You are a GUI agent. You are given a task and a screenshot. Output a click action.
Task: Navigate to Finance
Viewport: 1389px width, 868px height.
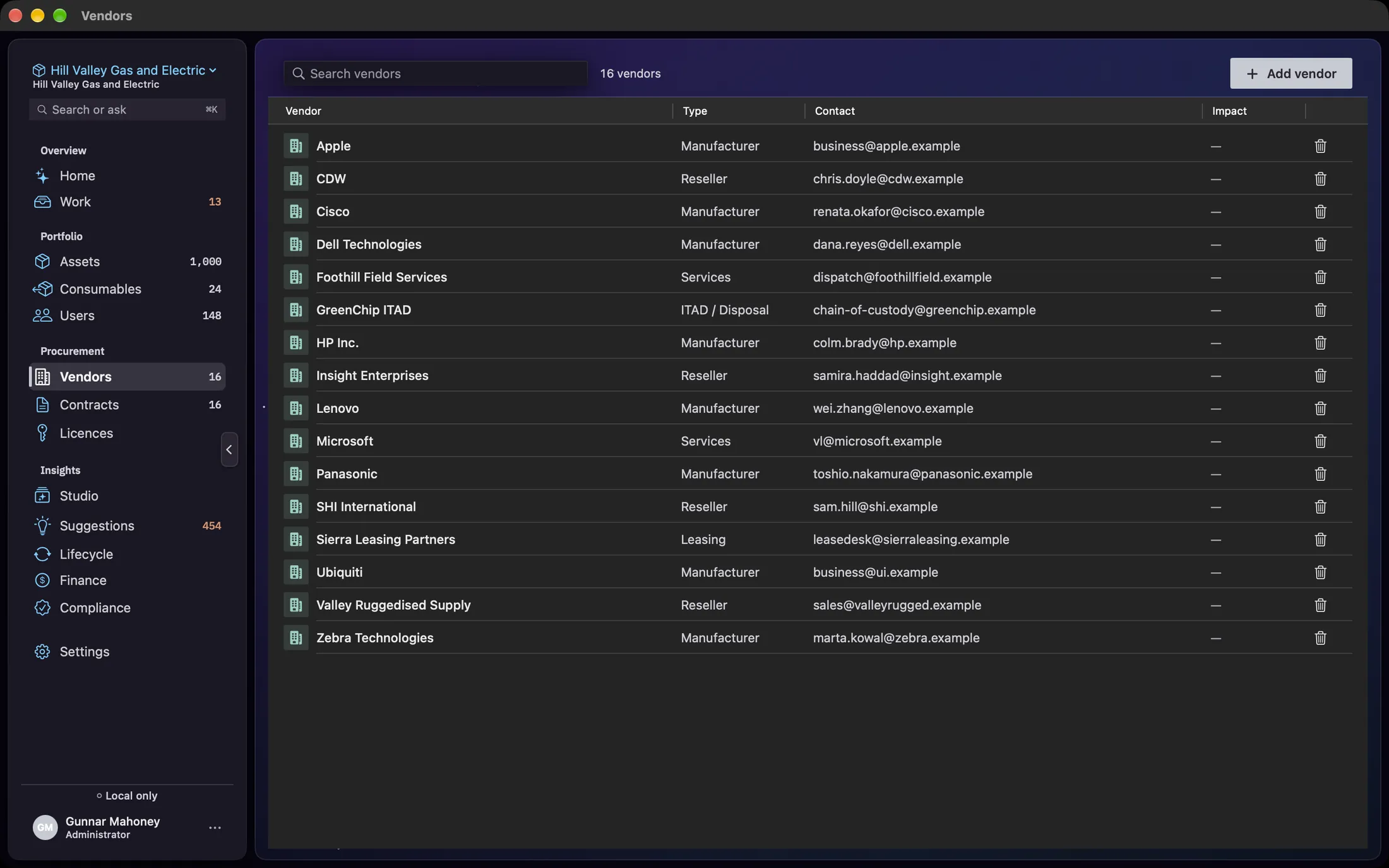[x=127, y=580]
